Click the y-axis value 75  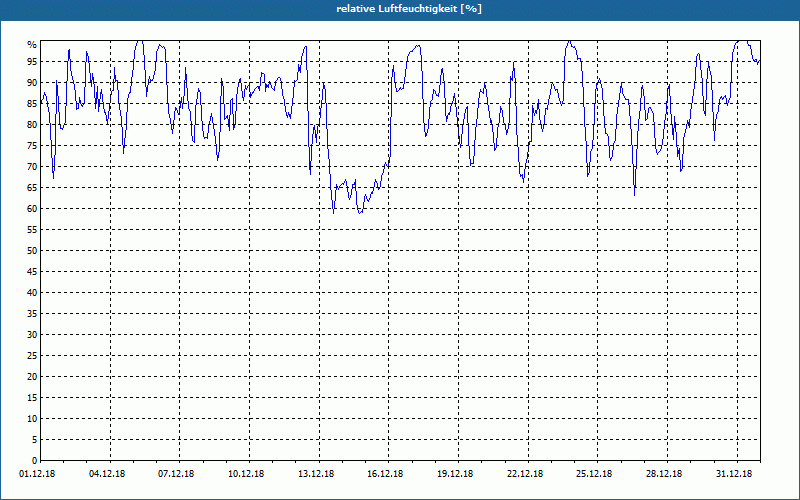(32, 146)
